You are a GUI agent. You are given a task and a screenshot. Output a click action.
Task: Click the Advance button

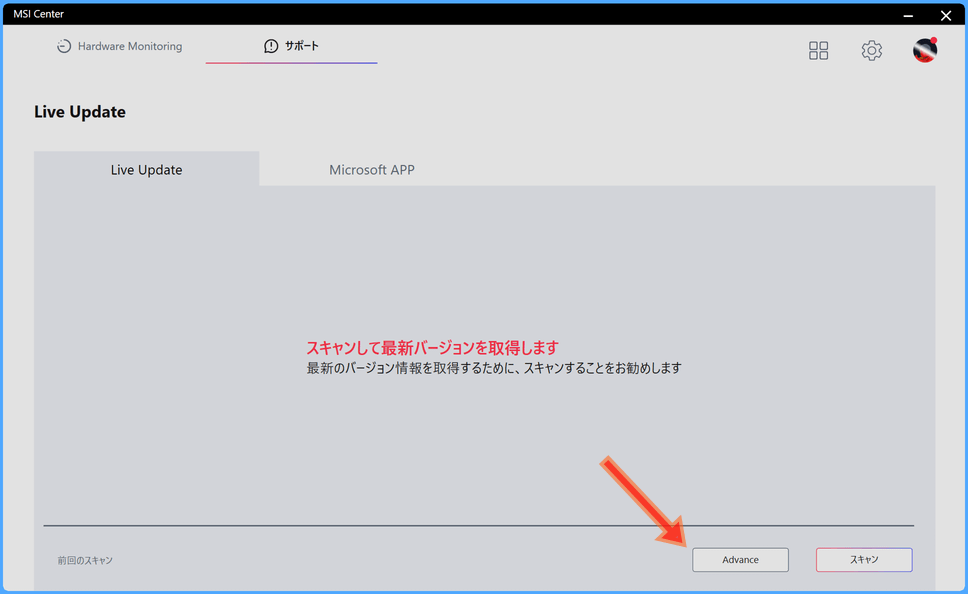[740, 560]
